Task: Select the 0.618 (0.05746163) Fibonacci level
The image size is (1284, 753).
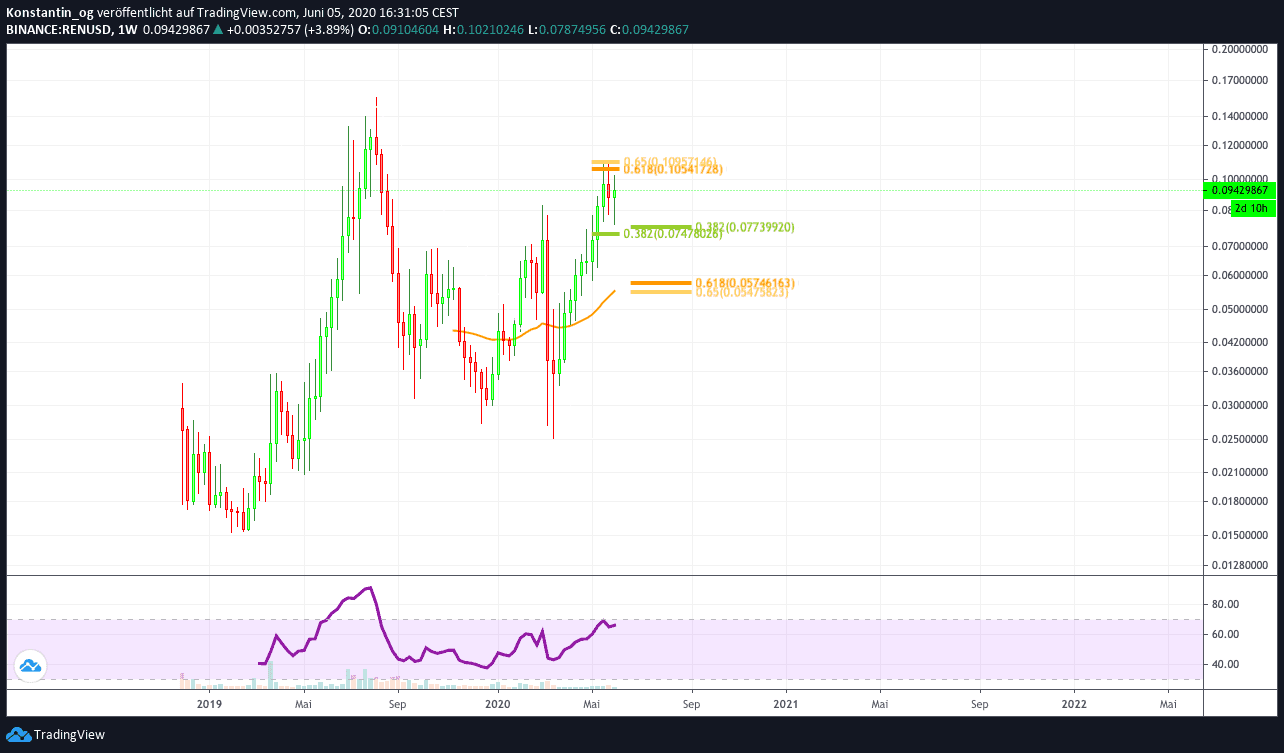Action: 660,283
